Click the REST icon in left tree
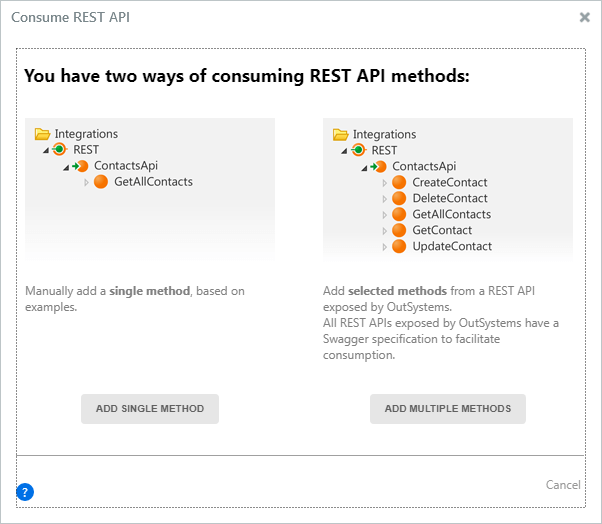The height and width of the screenshot is (524, 602). coord(60,150)
